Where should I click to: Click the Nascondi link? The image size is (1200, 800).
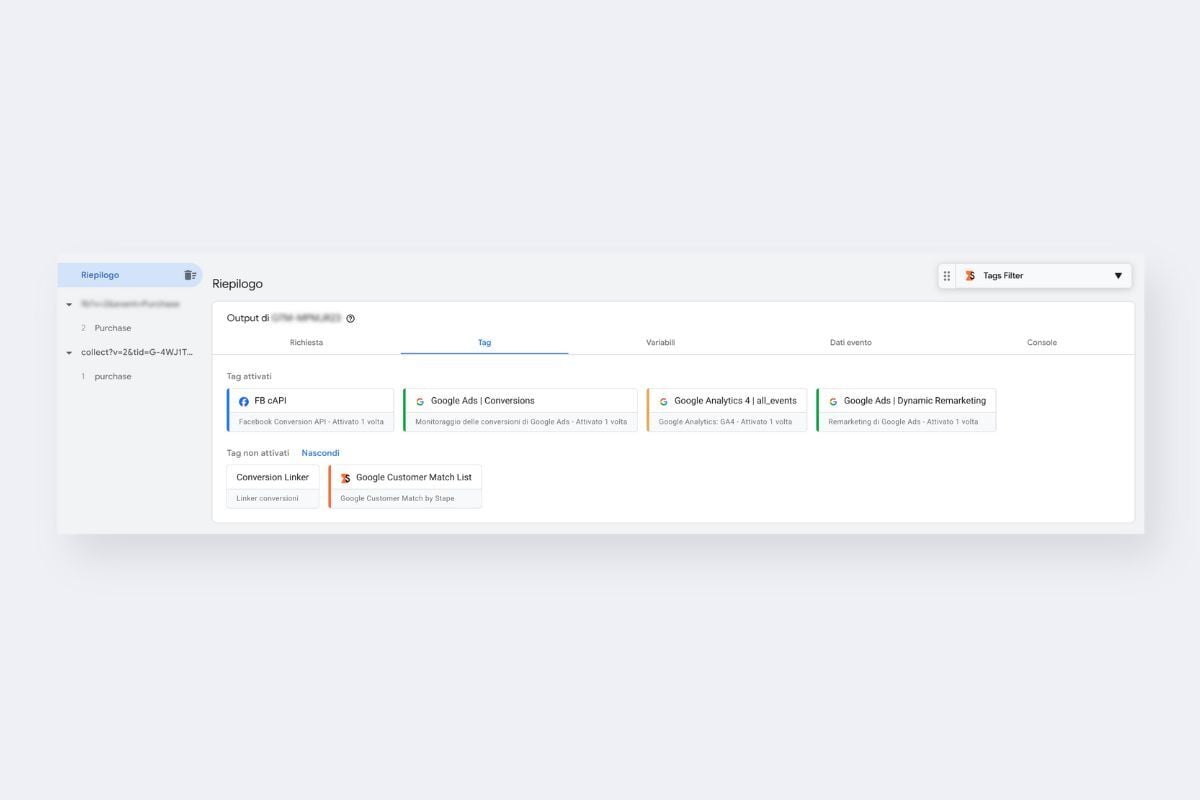[x=320, y=453]
